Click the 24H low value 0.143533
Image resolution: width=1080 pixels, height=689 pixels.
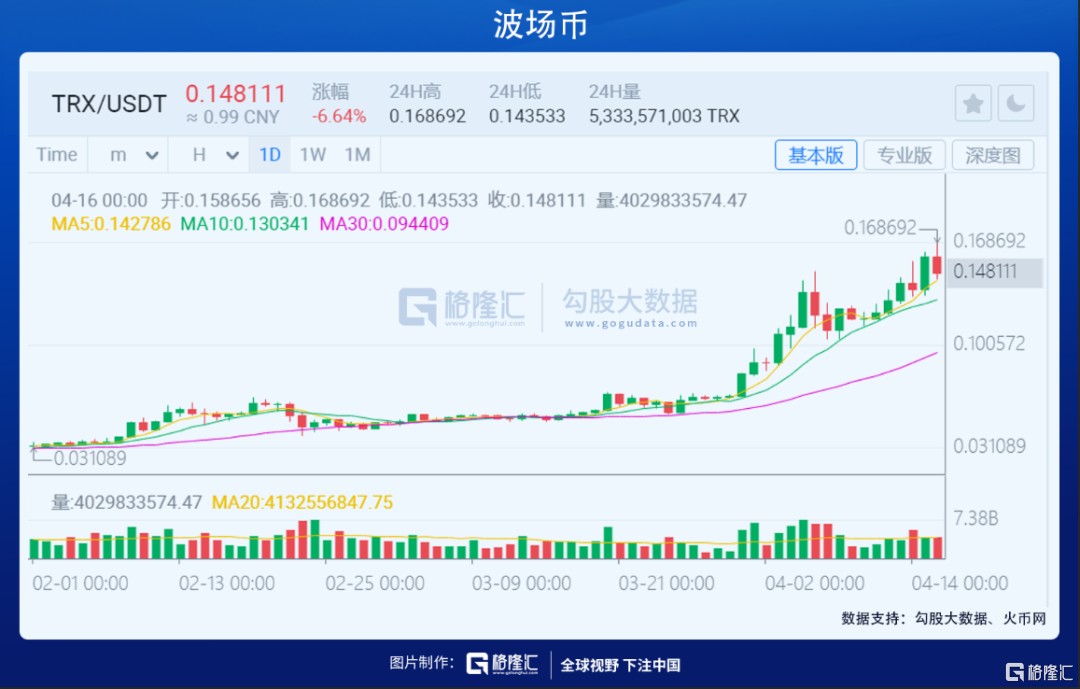point(527,116)
